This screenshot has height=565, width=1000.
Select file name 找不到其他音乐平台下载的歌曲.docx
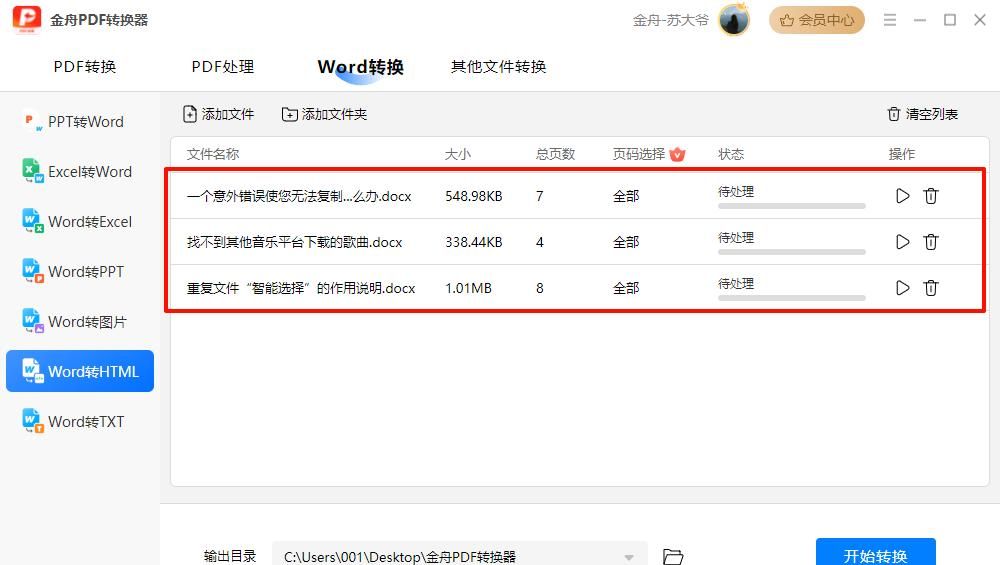point(295,242)
